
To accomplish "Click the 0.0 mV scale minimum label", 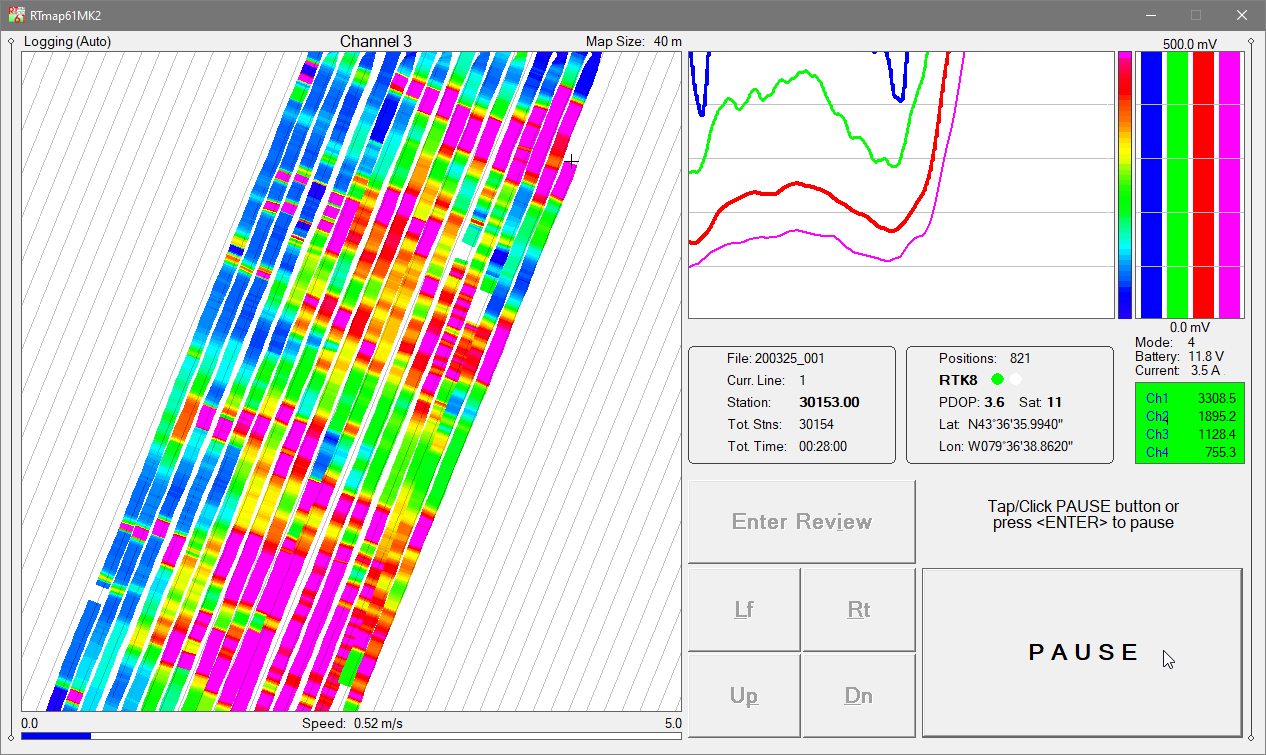I will pyautogui.click(x=1190, y=327).
